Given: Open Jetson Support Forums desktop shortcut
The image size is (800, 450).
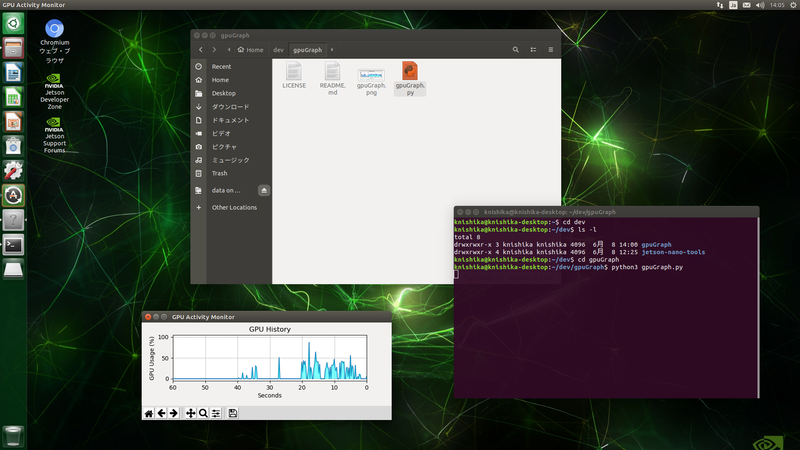Looking at the screenshot, I should pos(55,135).
